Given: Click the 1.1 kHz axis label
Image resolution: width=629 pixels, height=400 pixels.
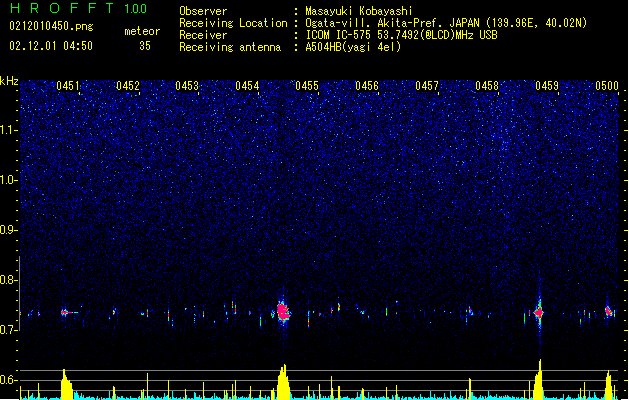Looking at the screenshot, I should pos(9,130).
